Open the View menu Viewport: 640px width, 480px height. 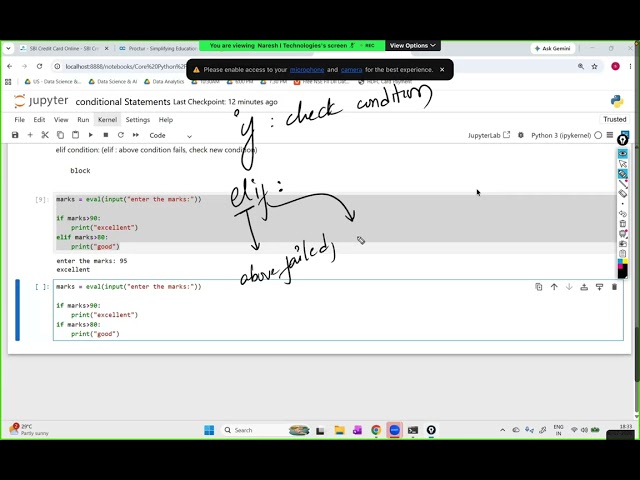pos(61,120)
